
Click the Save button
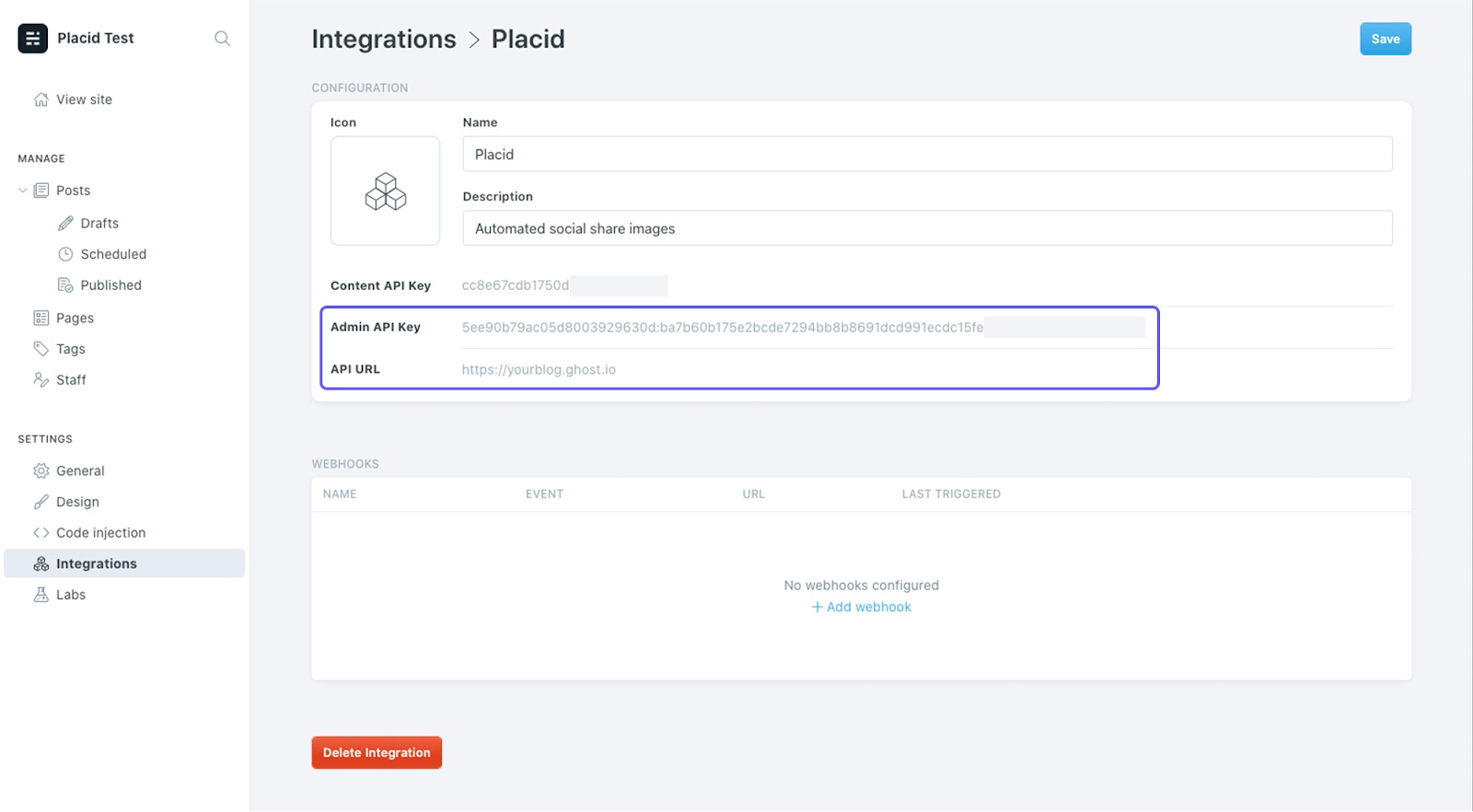(1386, 39)
